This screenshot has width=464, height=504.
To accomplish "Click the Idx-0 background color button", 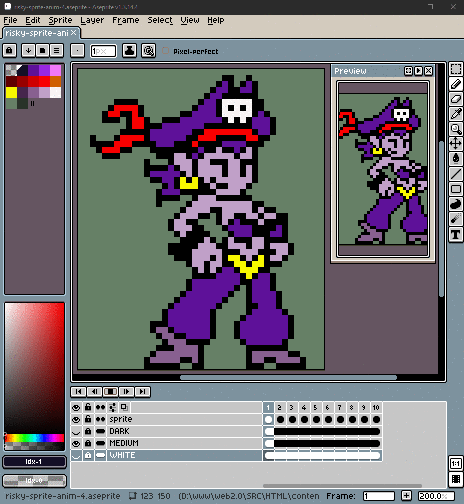I will pos(34,481).
